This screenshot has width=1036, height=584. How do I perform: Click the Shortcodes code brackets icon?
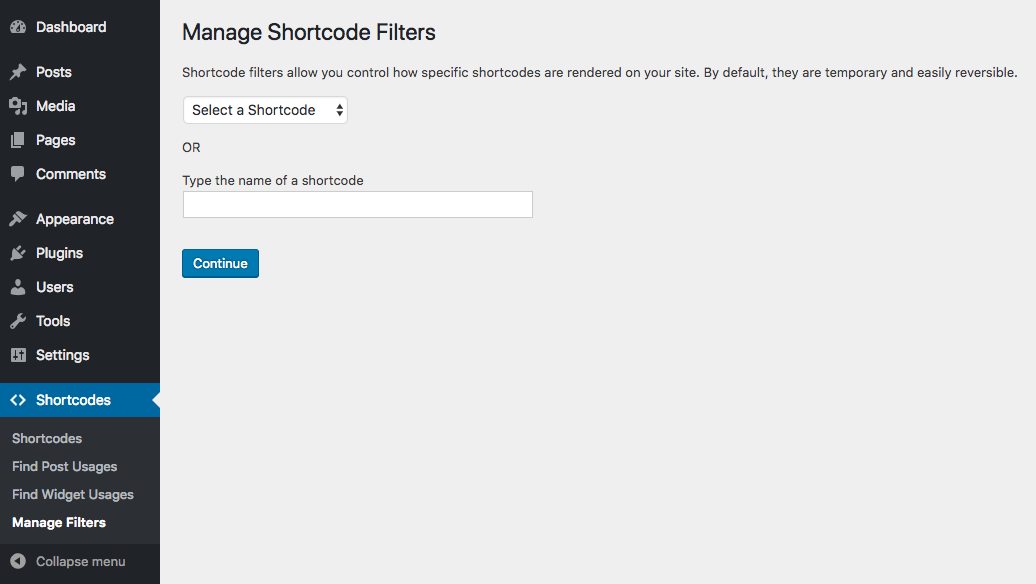click(18, 400)
